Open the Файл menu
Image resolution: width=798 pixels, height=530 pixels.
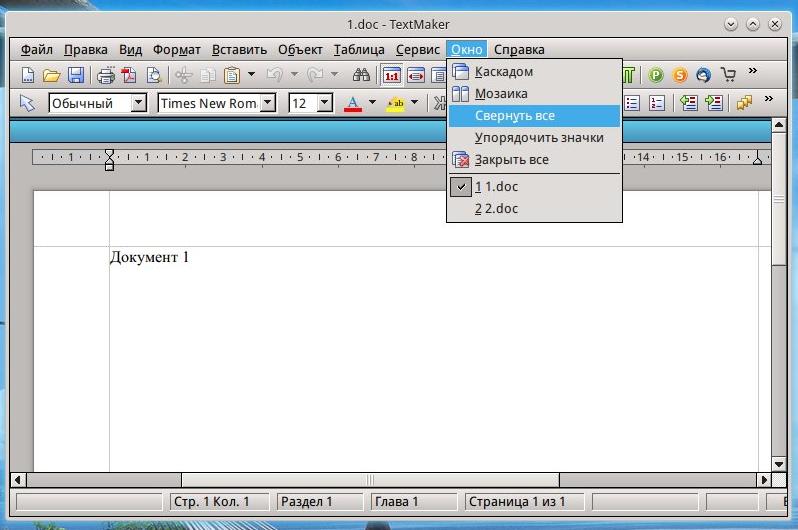pos(37,49)
